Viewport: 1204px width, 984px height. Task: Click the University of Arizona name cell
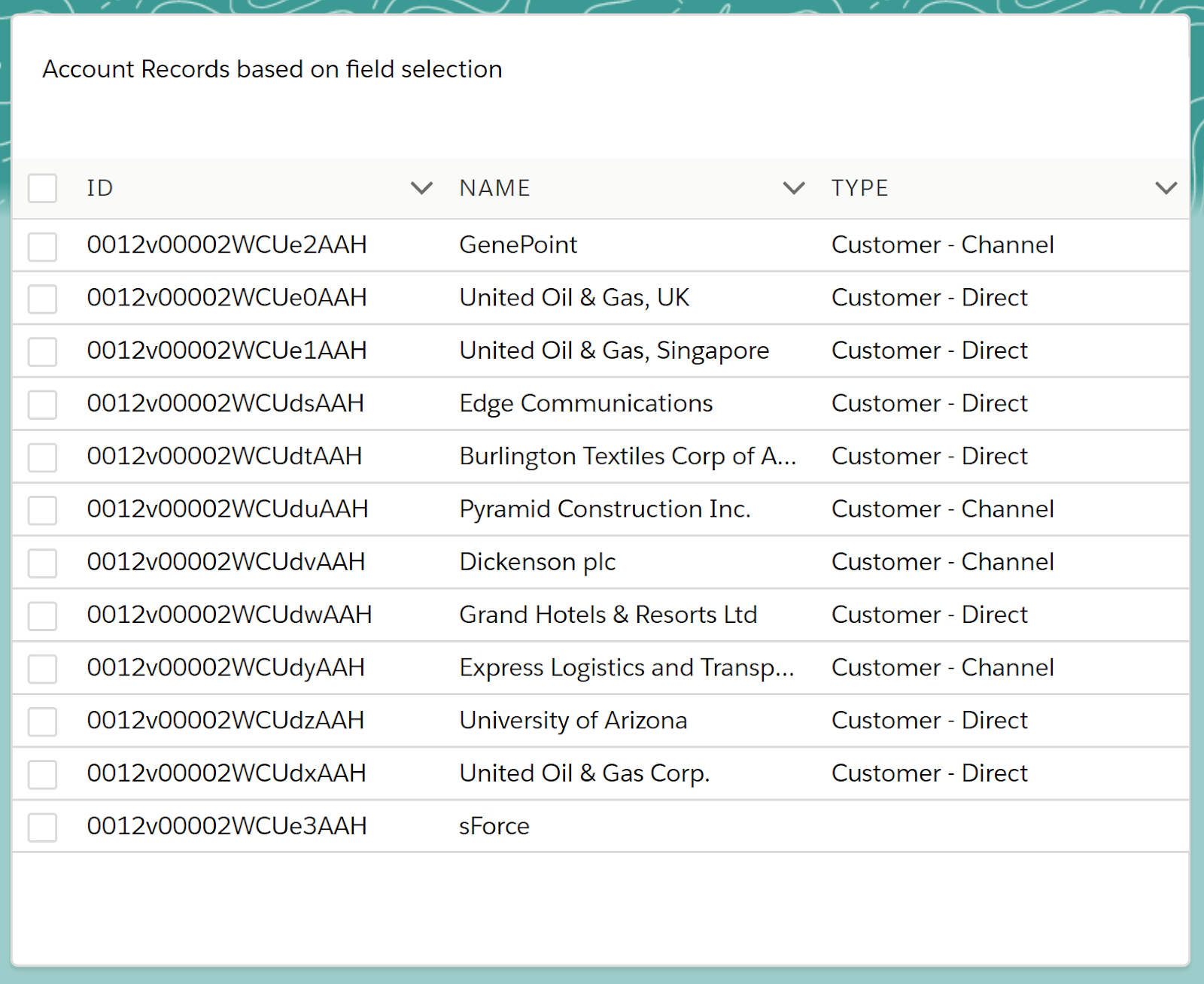[573, 721]
